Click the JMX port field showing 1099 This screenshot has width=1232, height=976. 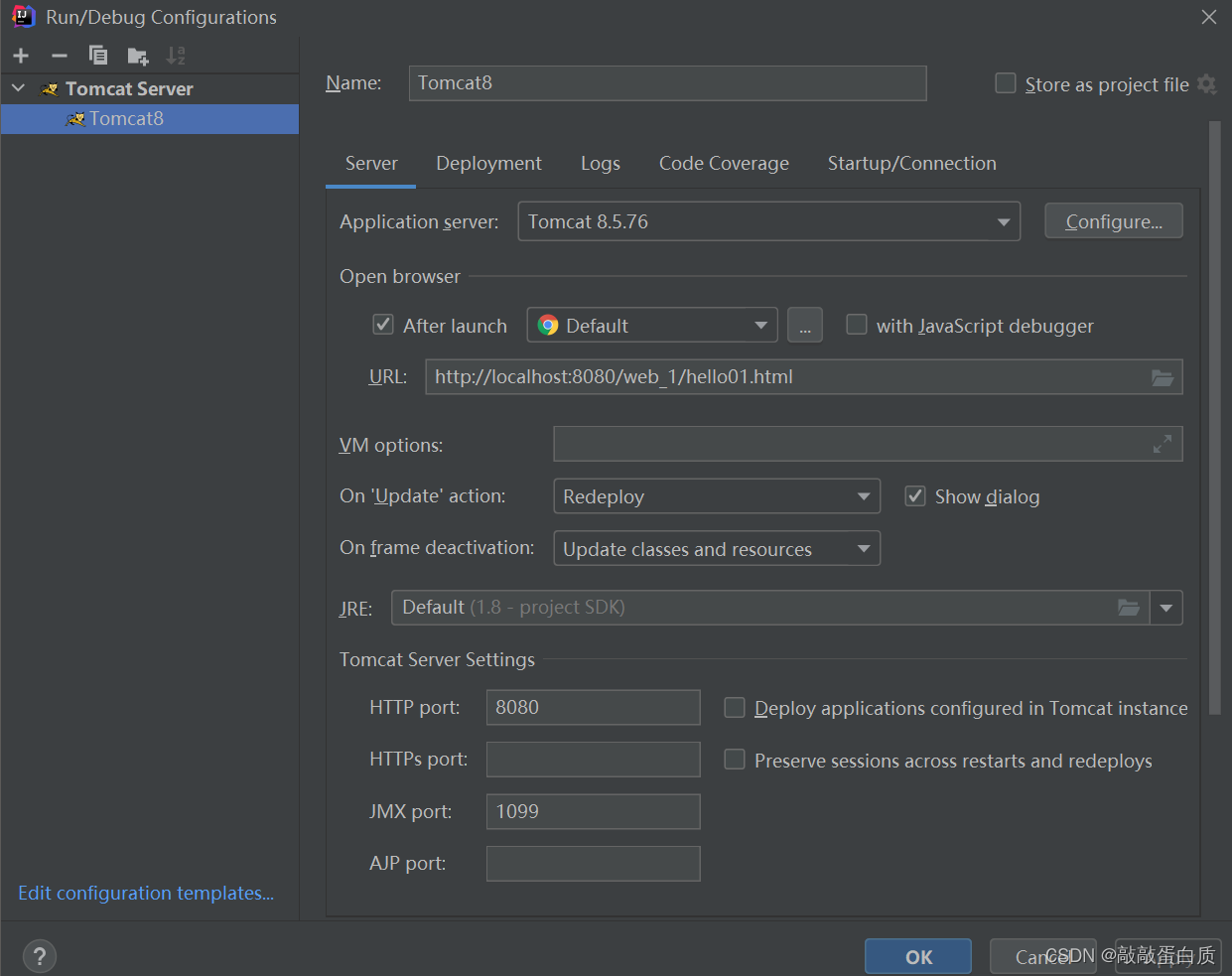[x=594, y=811]
